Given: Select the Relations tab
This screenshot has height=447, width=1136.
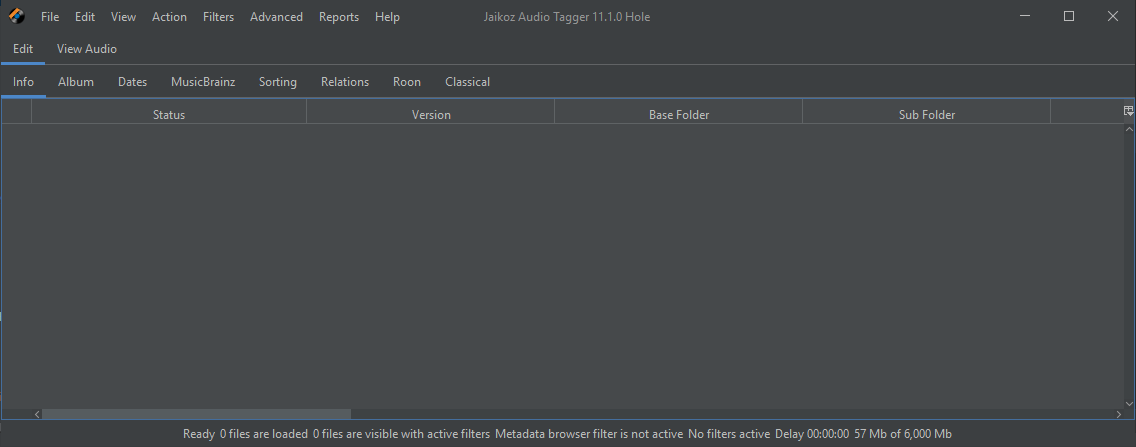Looking at the screenshot, I should coord(345,82).
